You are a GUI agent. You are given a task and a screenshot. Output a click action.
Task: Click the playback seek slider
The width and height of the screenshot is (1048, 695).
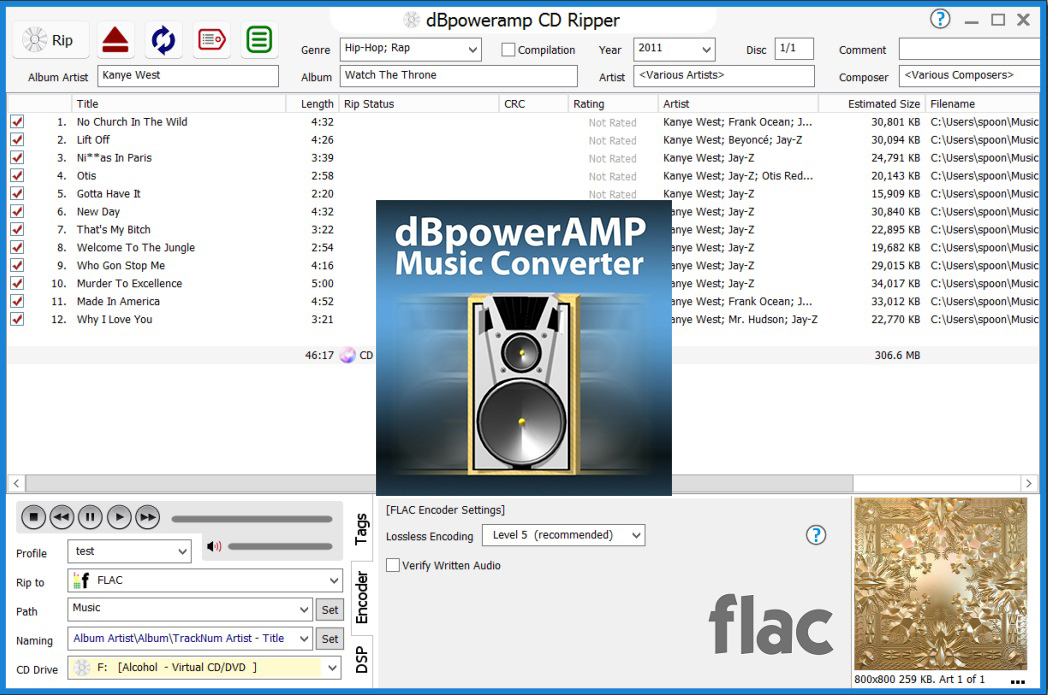pyautogui.click(x=252, y=519)
